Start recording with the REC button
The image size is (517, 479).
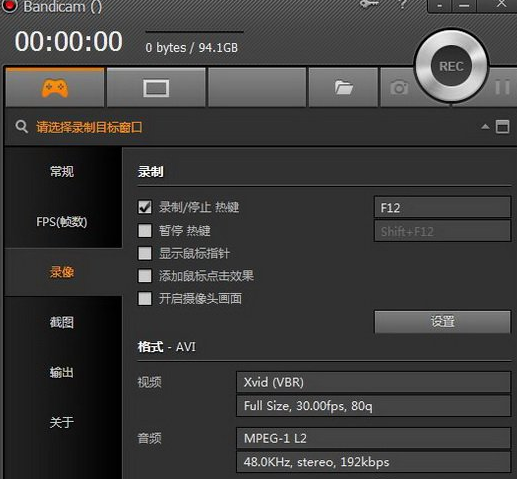[451, 66]
